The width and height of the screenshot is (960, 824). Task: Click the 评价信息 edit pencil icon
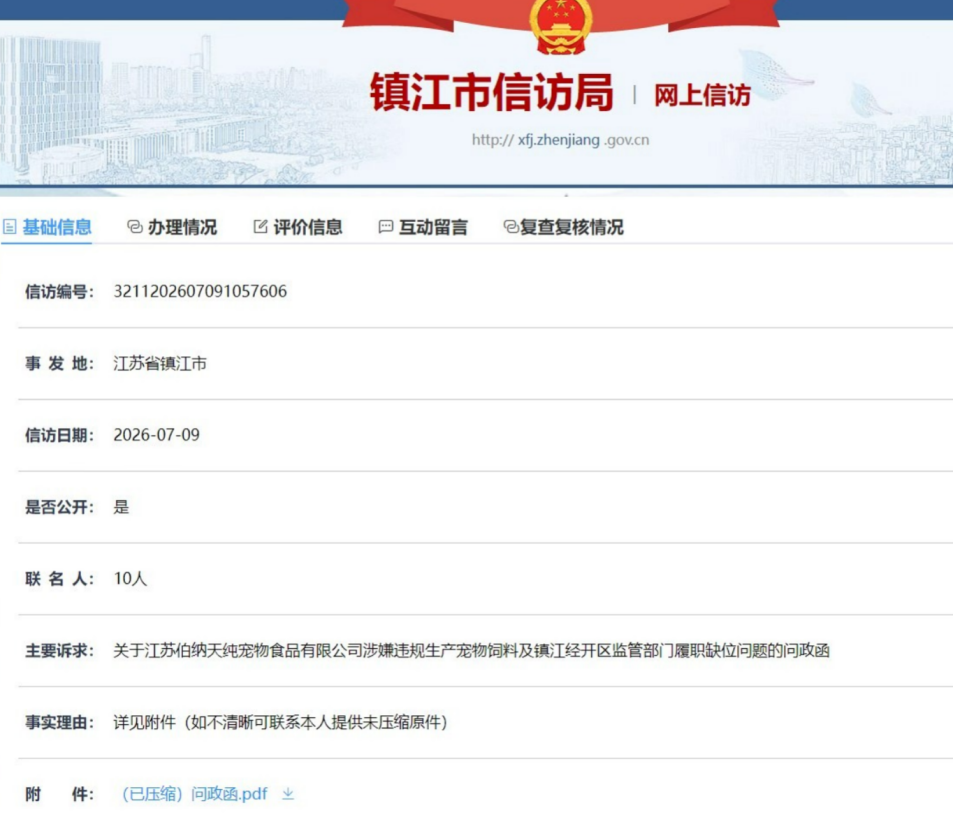click(x=261, y=227)
